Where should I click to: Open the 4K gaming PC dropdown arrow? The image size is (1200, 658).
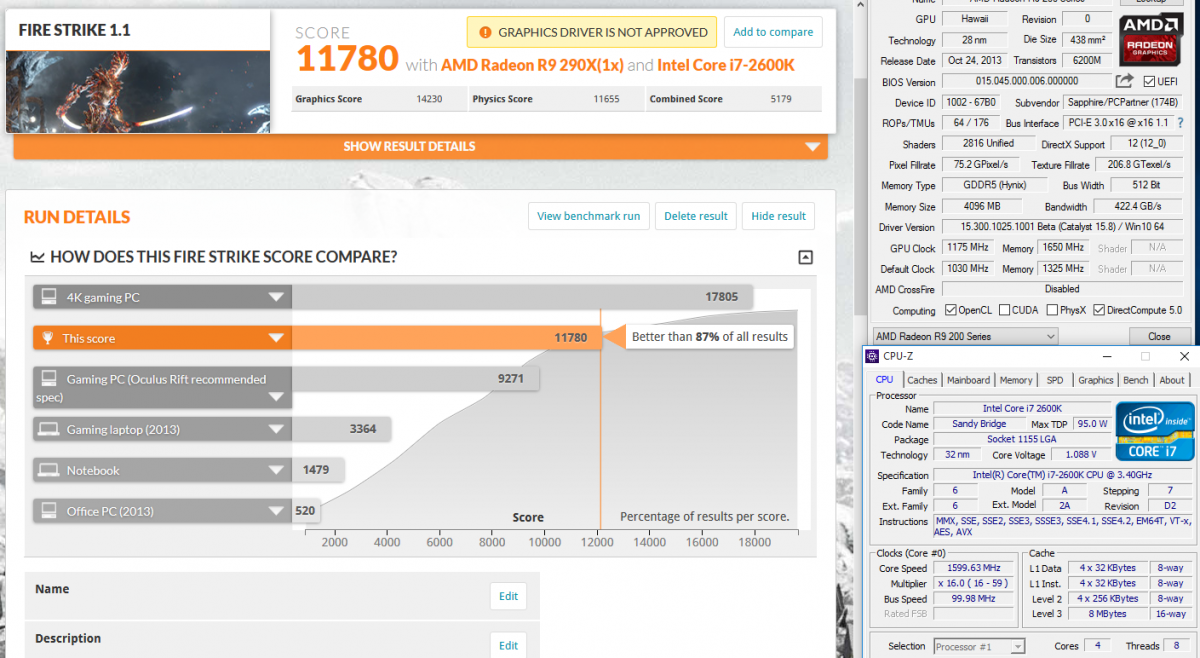pos(276,297)
